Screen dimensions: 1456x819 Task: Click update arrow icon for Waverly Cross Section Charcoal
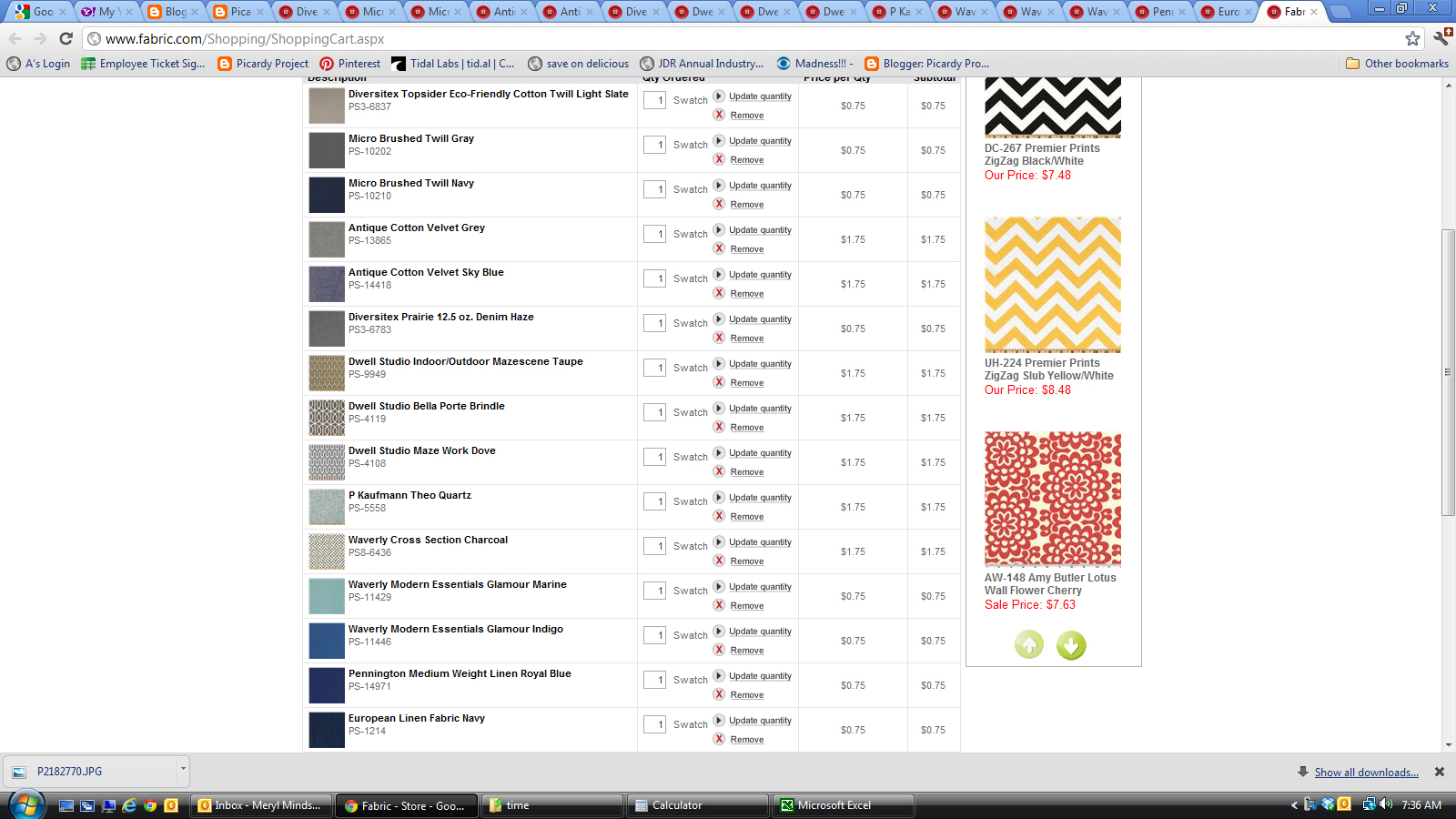719,541
